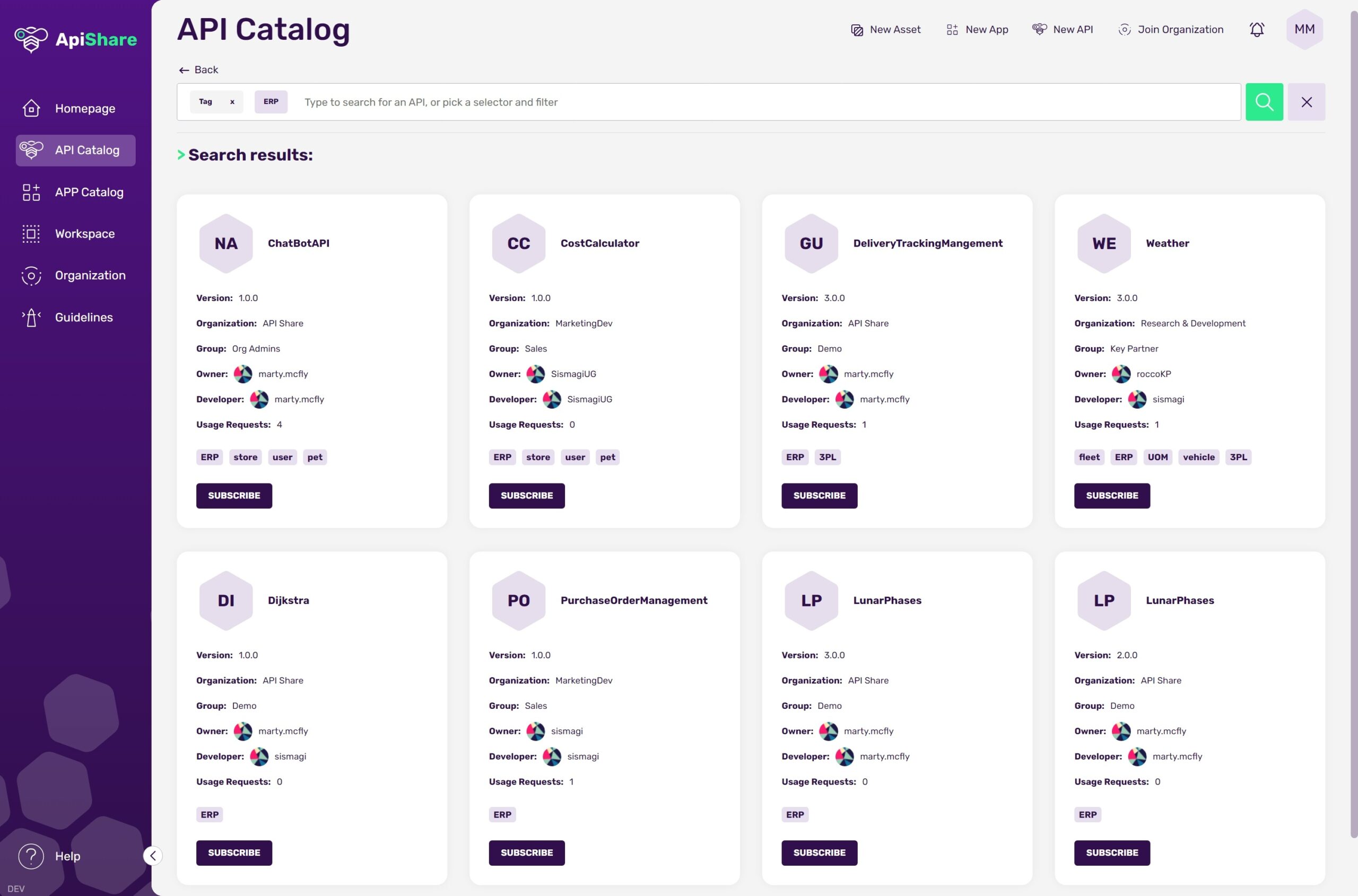Open notifications bell icon

click(1256, 30)
